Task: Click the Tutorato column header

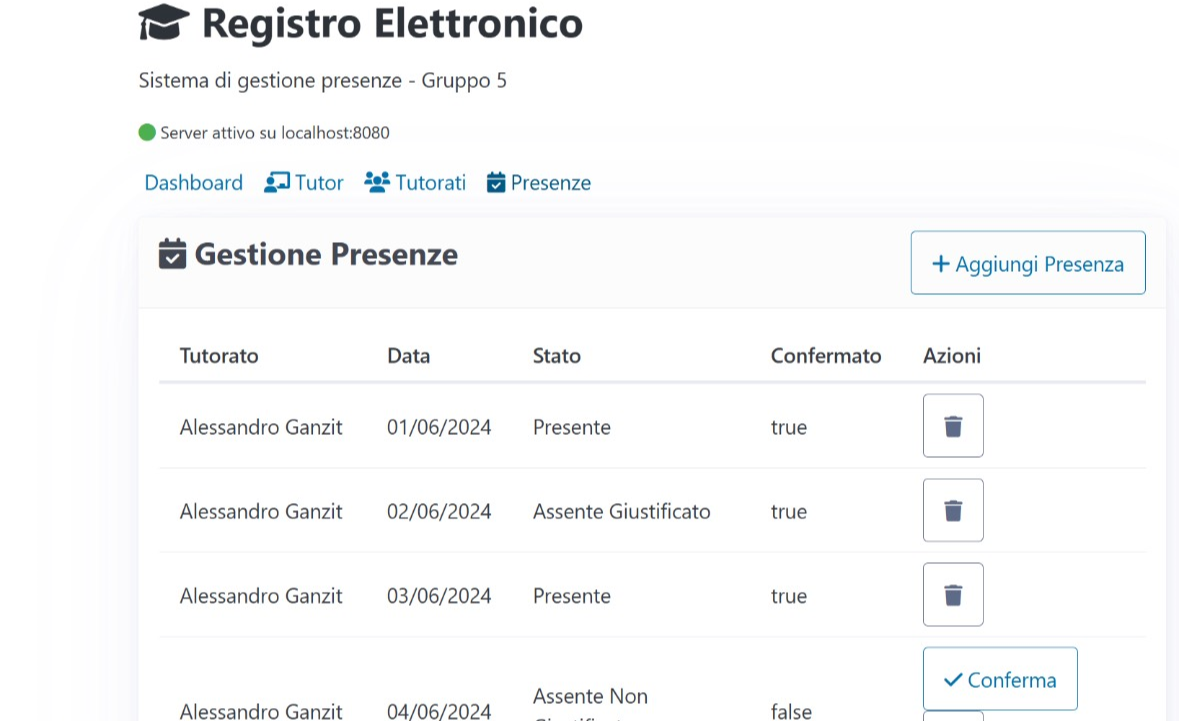Action: point(219,356)
